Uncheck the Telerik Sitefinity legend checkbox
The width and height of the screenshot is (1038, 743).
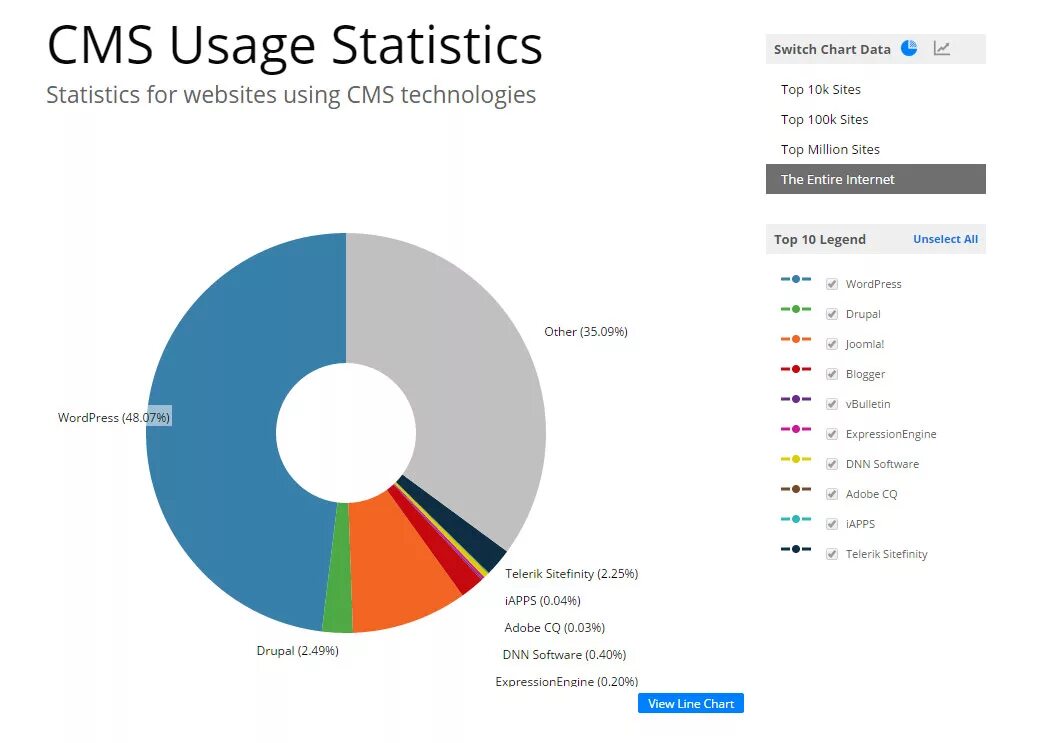[x=831, y=554]
